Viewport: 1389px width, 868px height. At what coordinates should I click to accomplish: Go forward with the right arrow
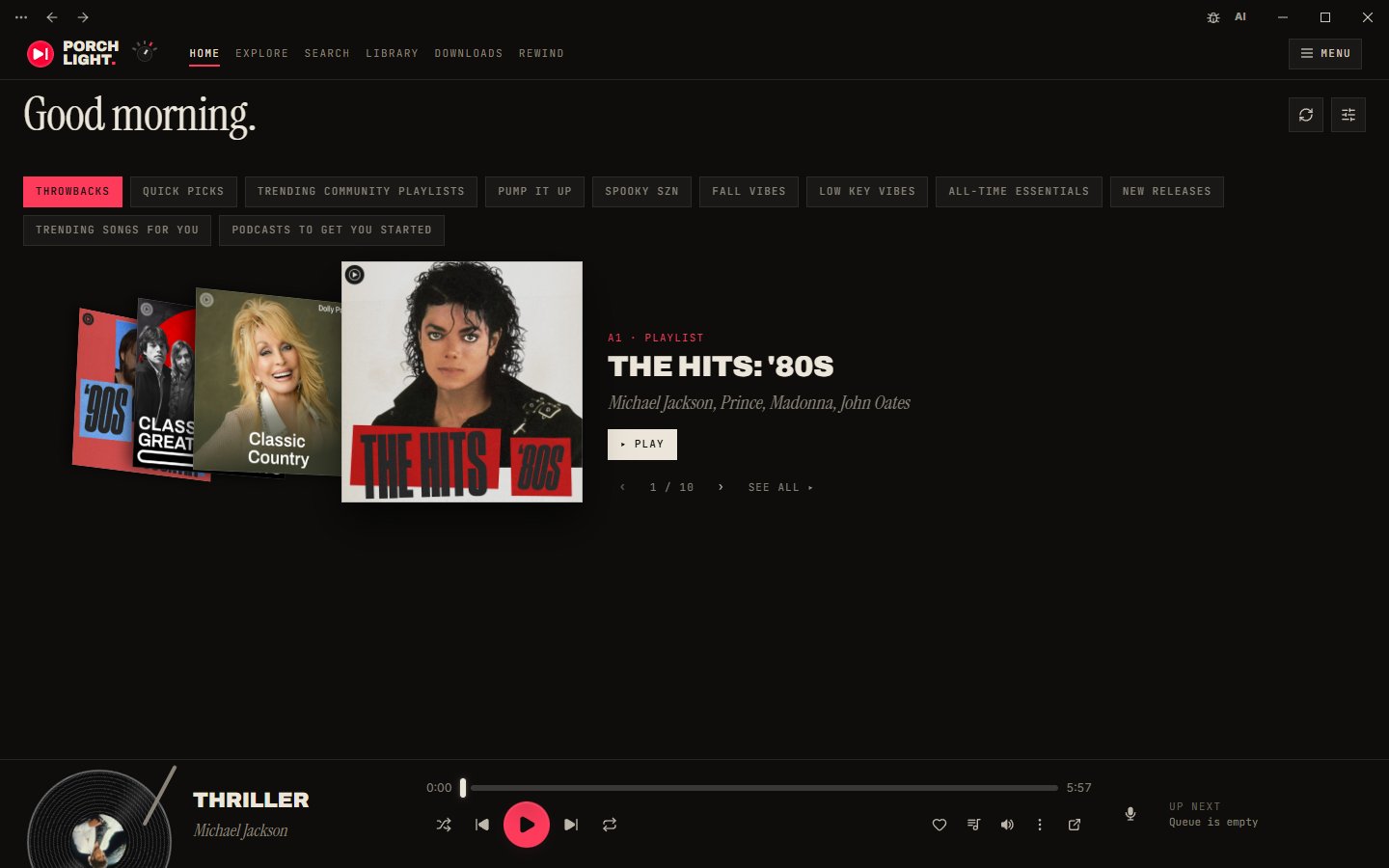coord(83,17)
